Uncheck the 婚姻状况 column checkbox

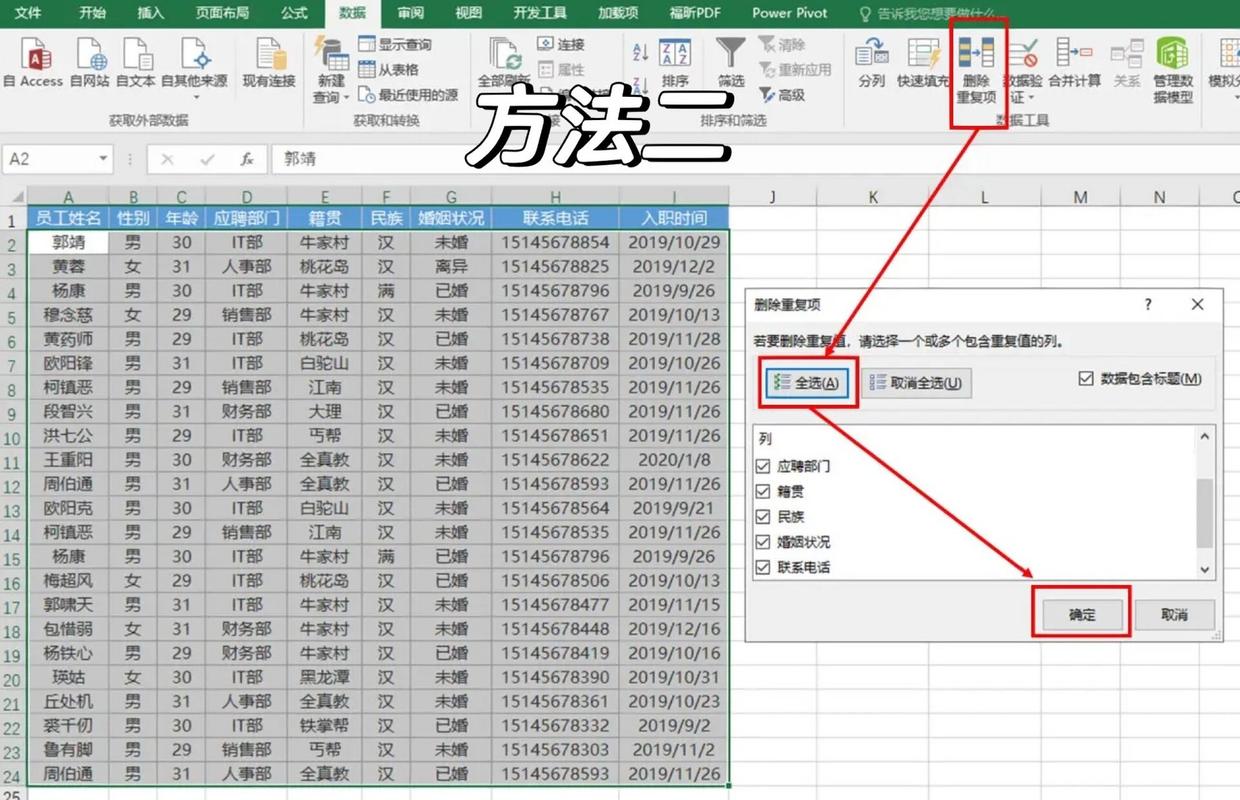tap(764, 542)
